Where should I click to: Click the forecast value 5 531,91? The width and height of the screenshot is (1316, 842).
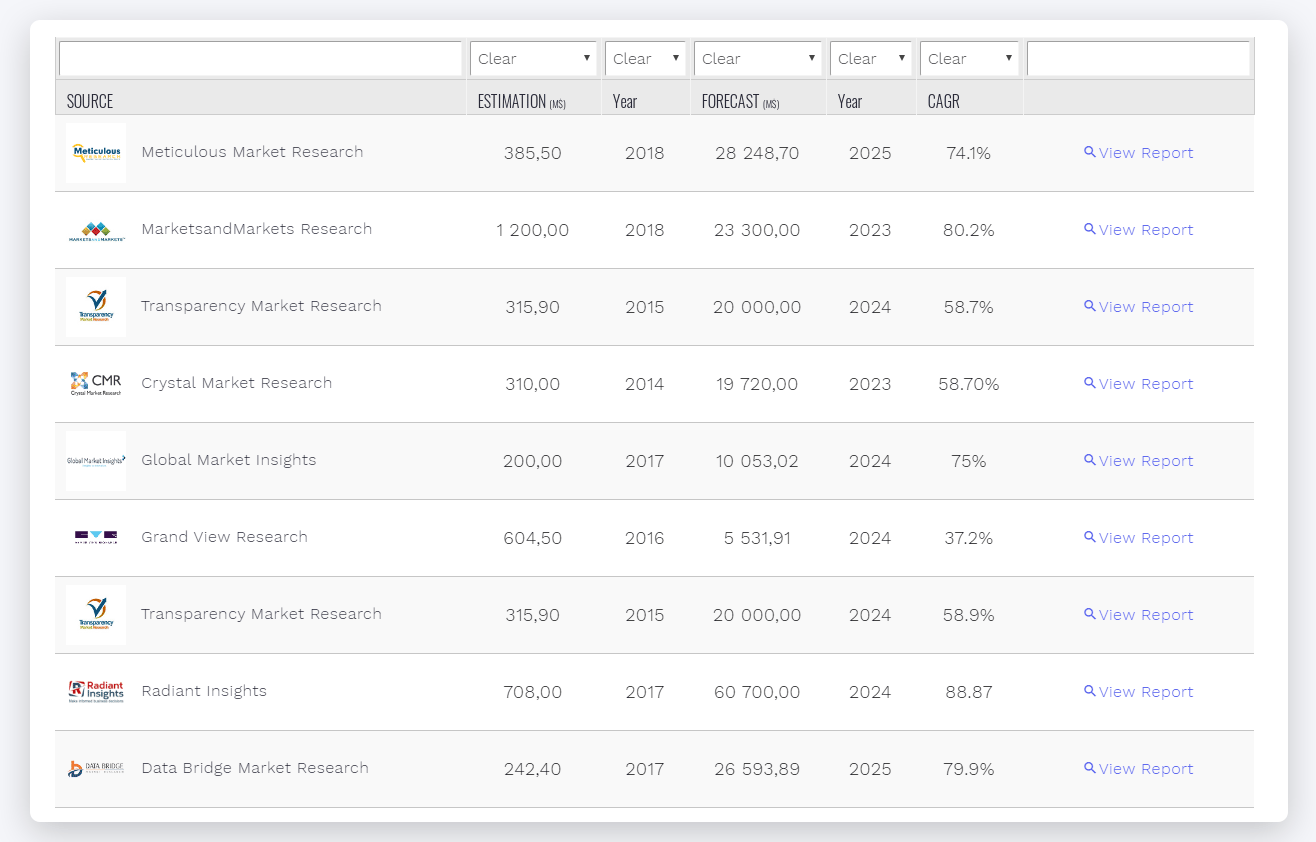click(757, 538)
